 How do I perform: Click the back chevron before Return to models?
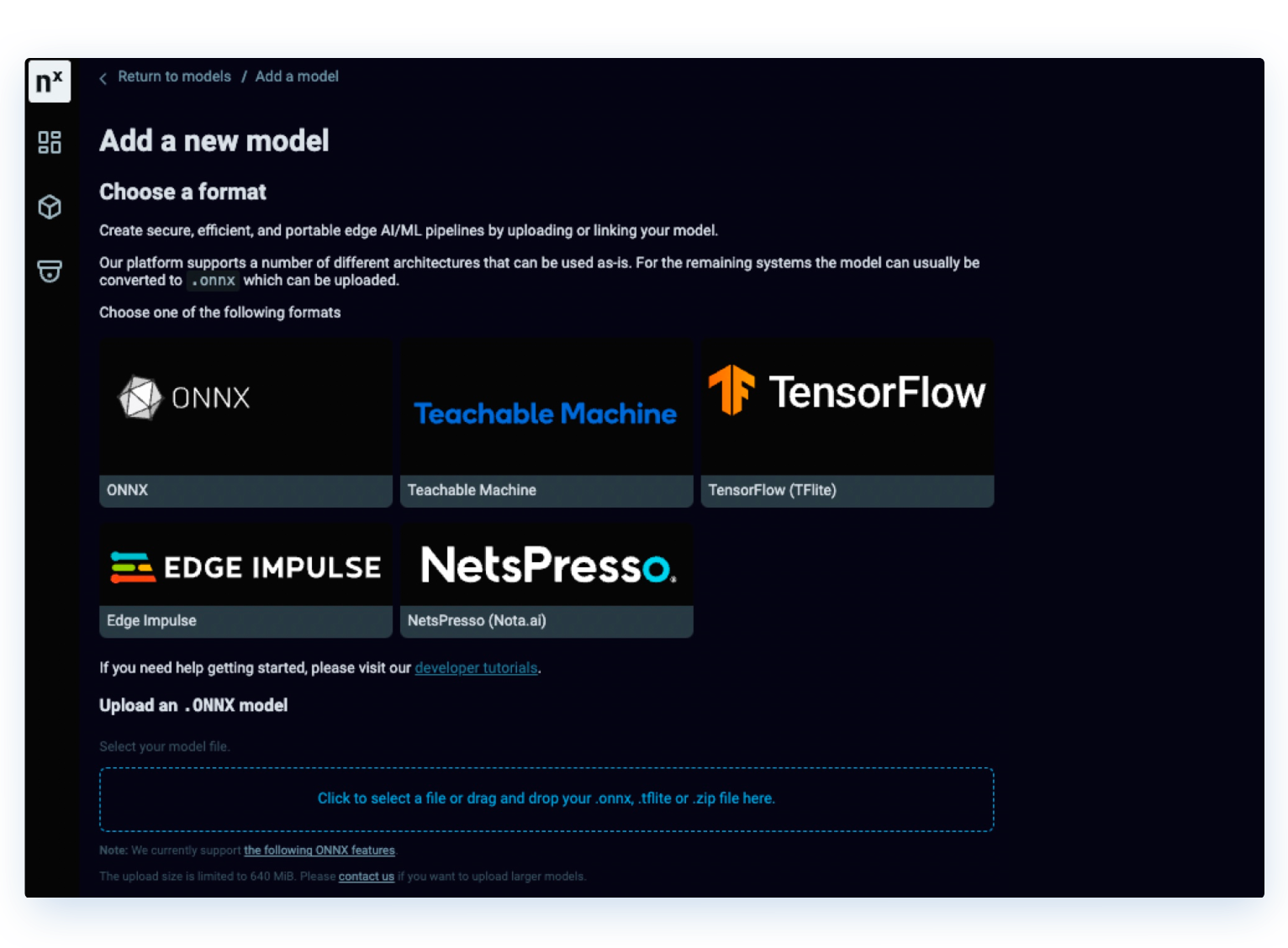(102, 77)
